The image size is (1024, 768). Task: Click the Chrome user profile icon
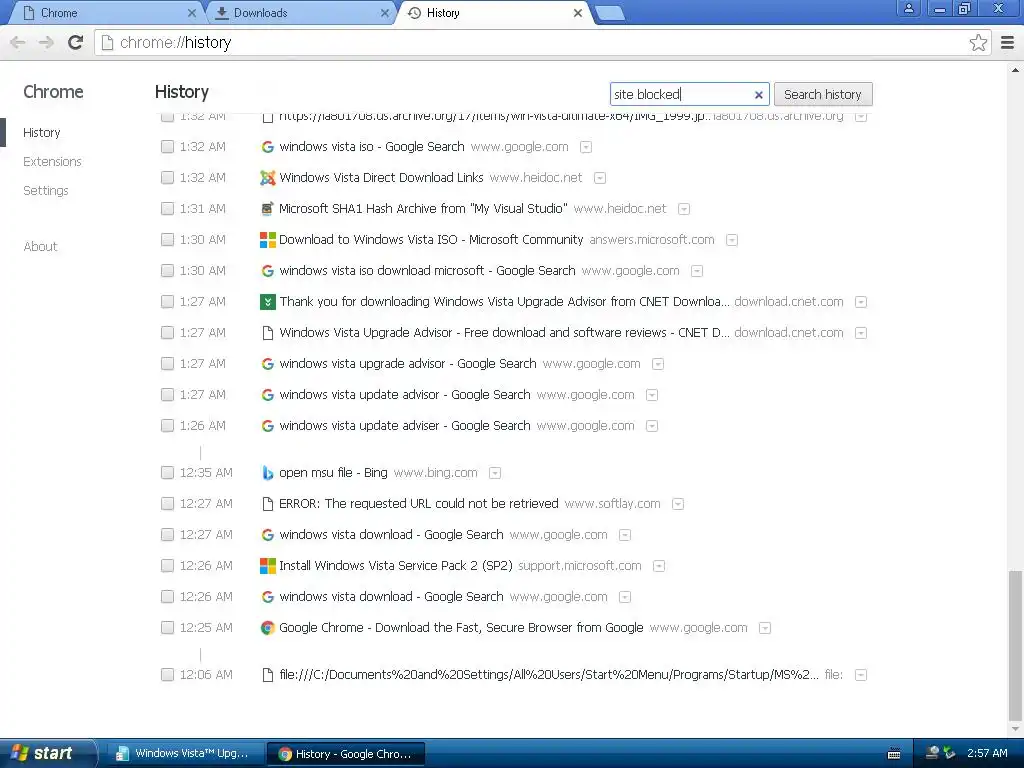point(908,9)
